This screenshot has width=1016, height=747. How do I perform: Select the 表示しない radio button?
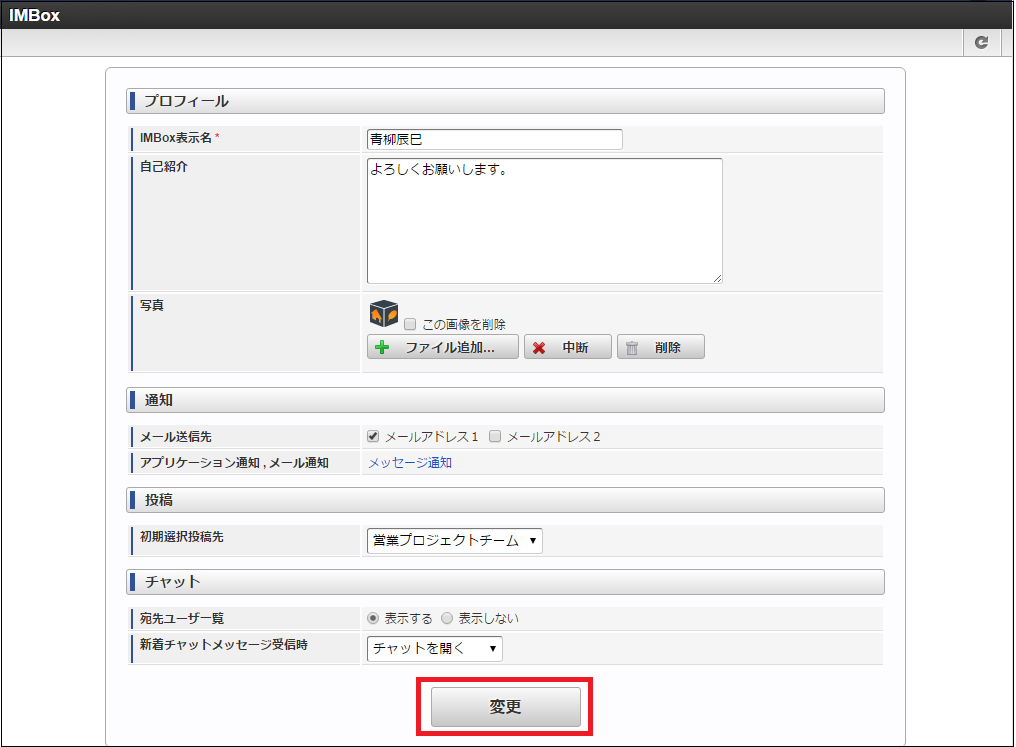point(447,618)
